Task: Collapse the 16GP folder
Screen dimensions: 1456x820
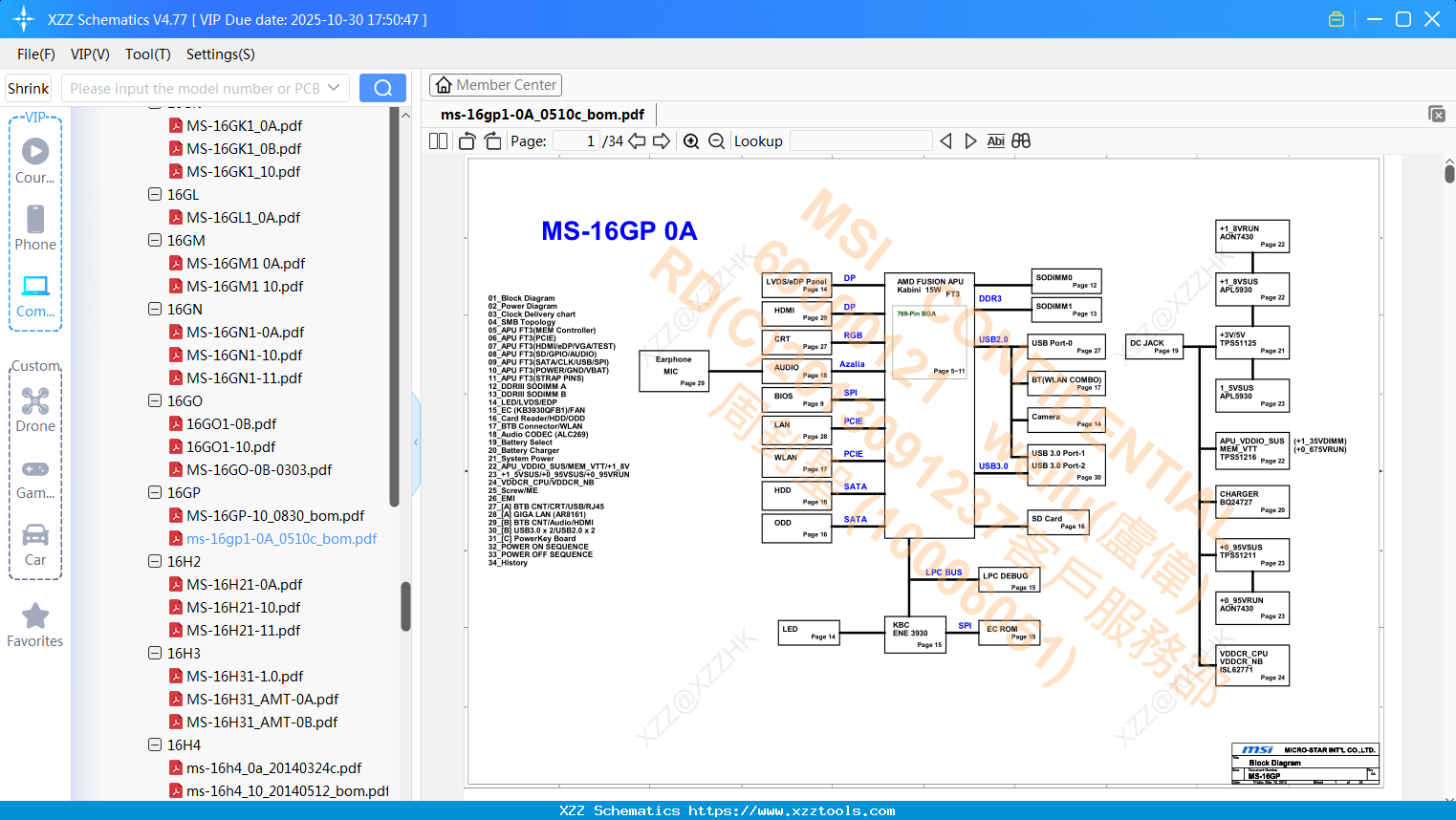Action: click(x=155, y=492)
